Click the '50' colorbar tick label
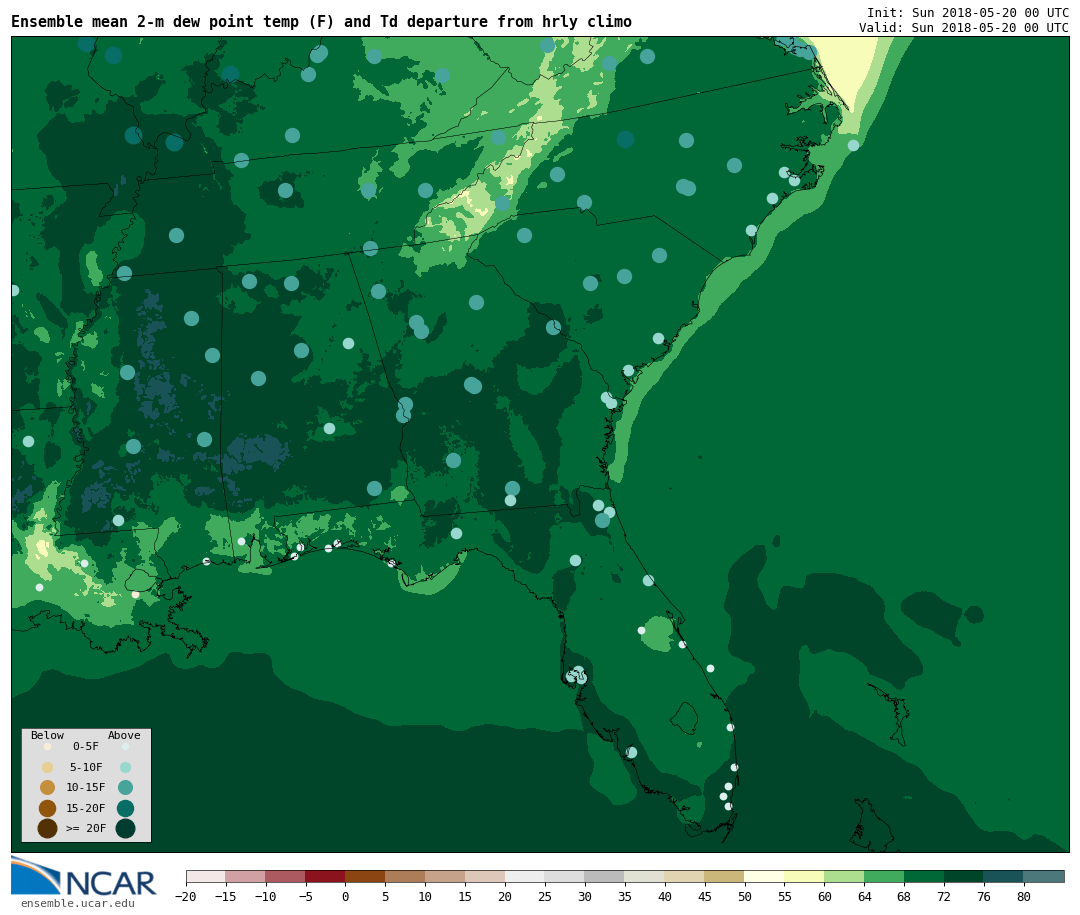The height and width of the screenshot is (915, 1080). (x=745, y=896)
